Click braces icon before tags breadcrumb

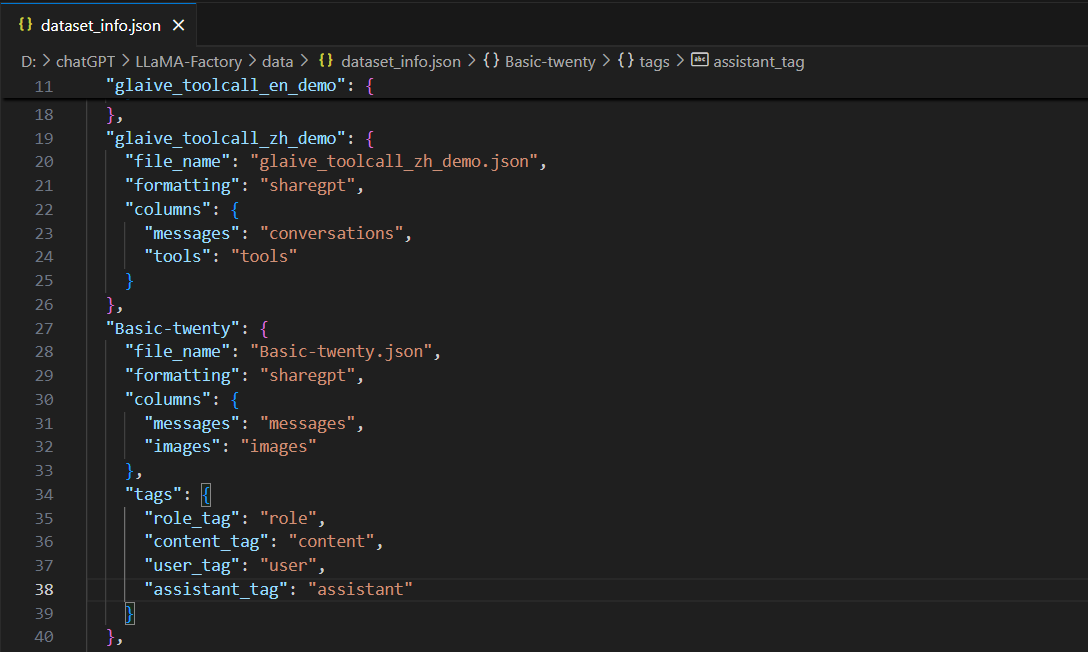coord(626,61)
